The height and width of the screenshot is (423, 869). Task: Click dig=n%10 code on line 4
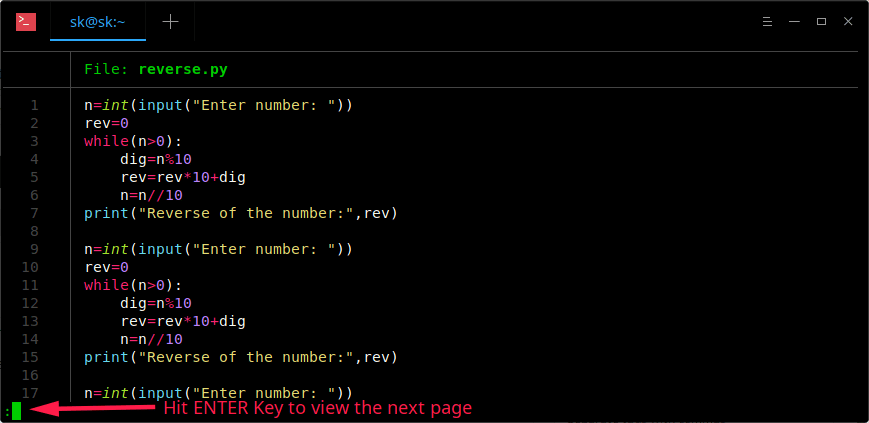pos(155,159)
